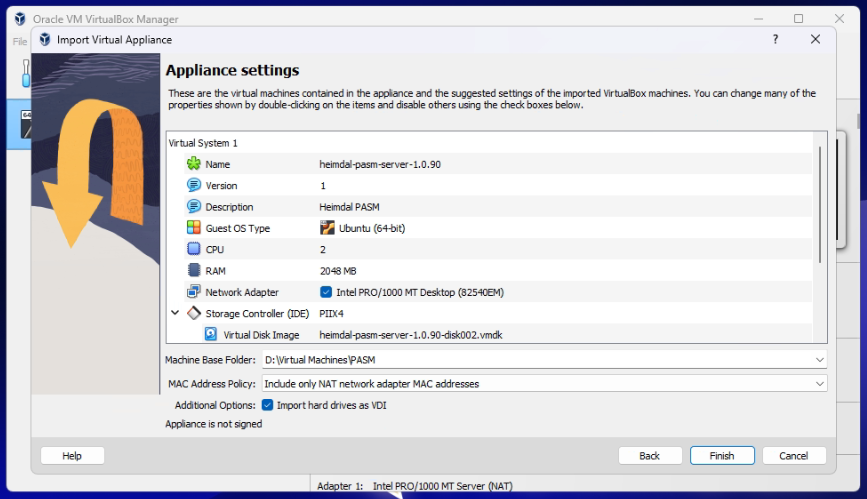The height and width of the screenshot is (499, 867).
Task: Click the Guest OS Type row label
Action: (238, 228)
